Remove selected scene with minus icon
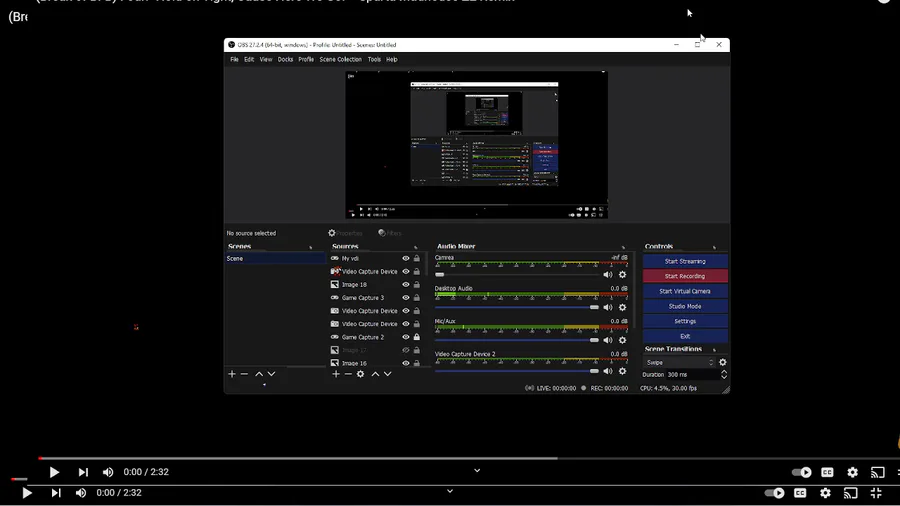Image resolution: width=900 pixels, height=506 pixels. click(244, 374)
